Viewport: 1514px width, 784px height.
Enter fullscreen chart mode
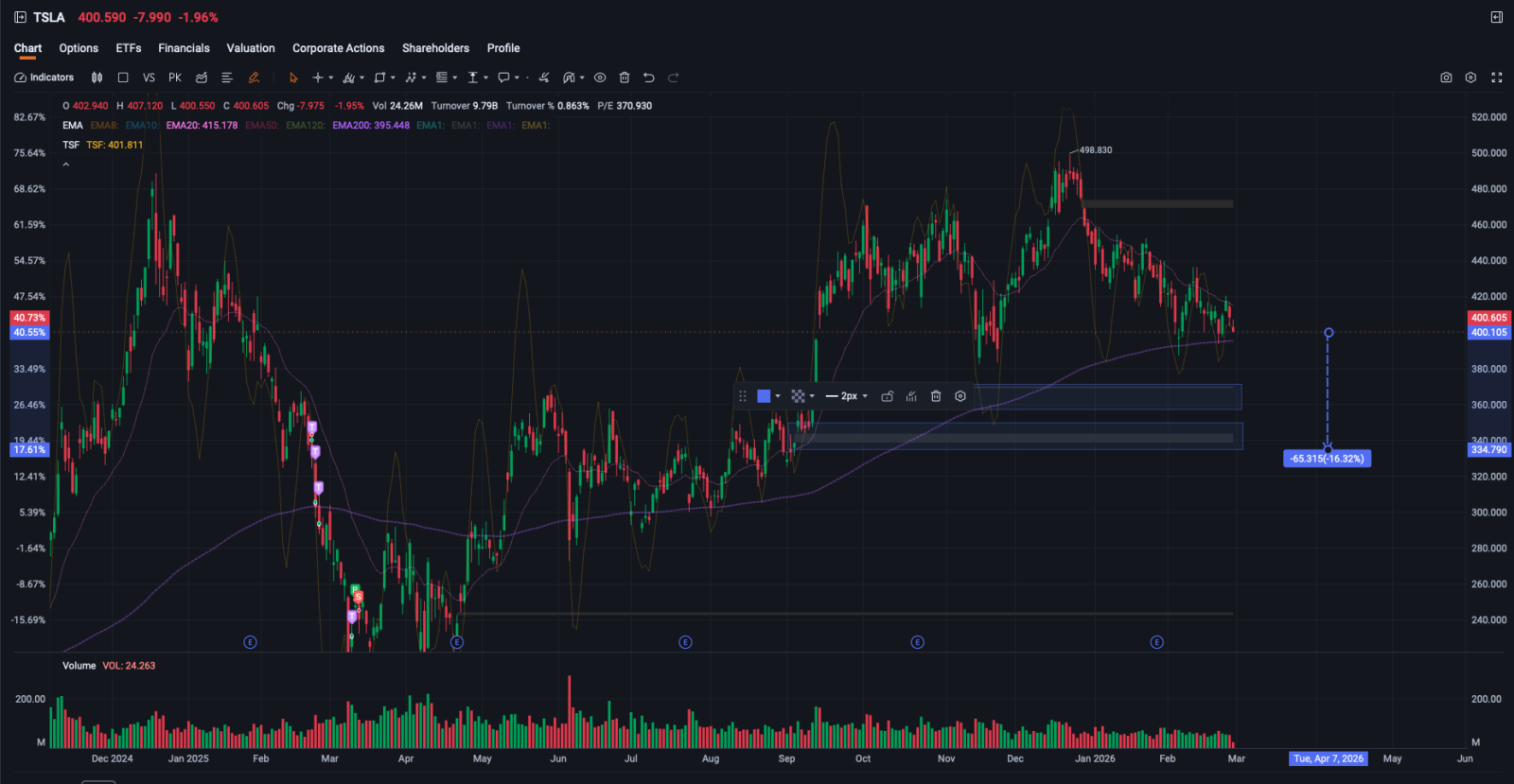click(1497, 78)
